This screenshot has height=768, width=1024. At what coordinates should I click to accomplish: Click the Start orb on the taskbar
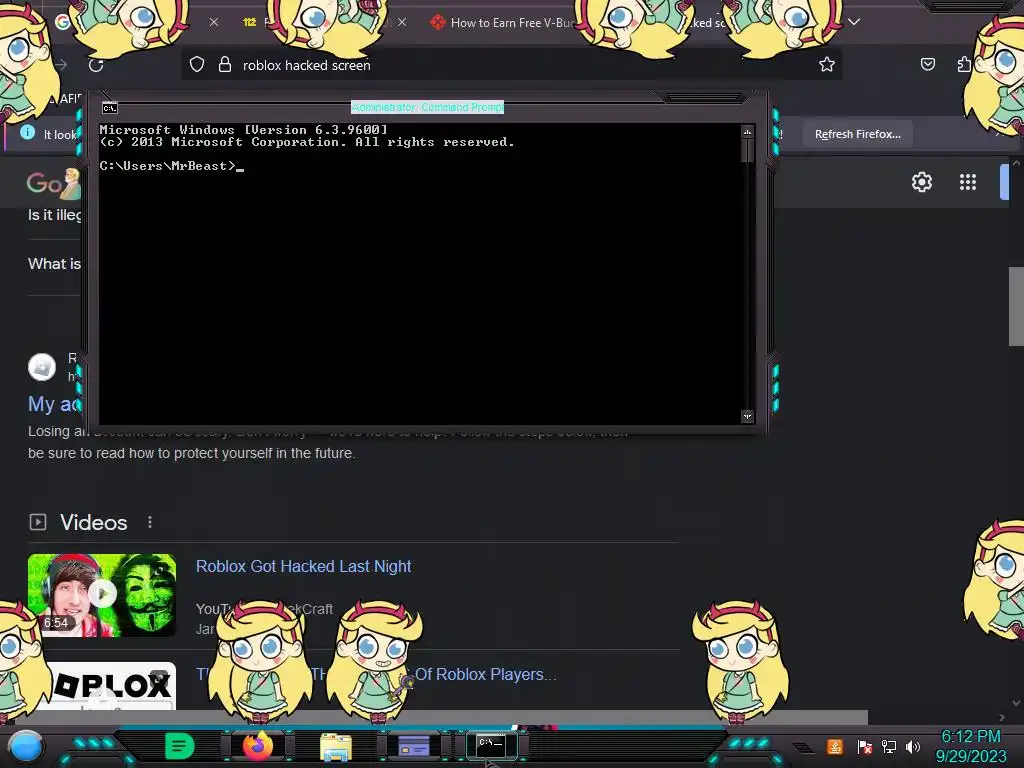26,747
